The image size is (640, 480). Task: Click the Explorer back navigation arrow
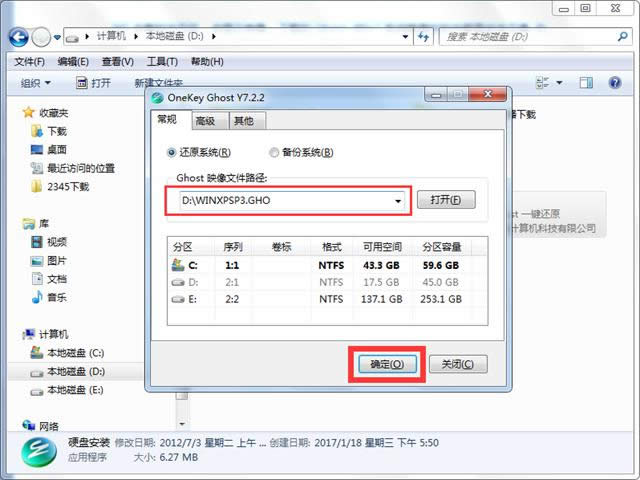click(x=18, y=37)
